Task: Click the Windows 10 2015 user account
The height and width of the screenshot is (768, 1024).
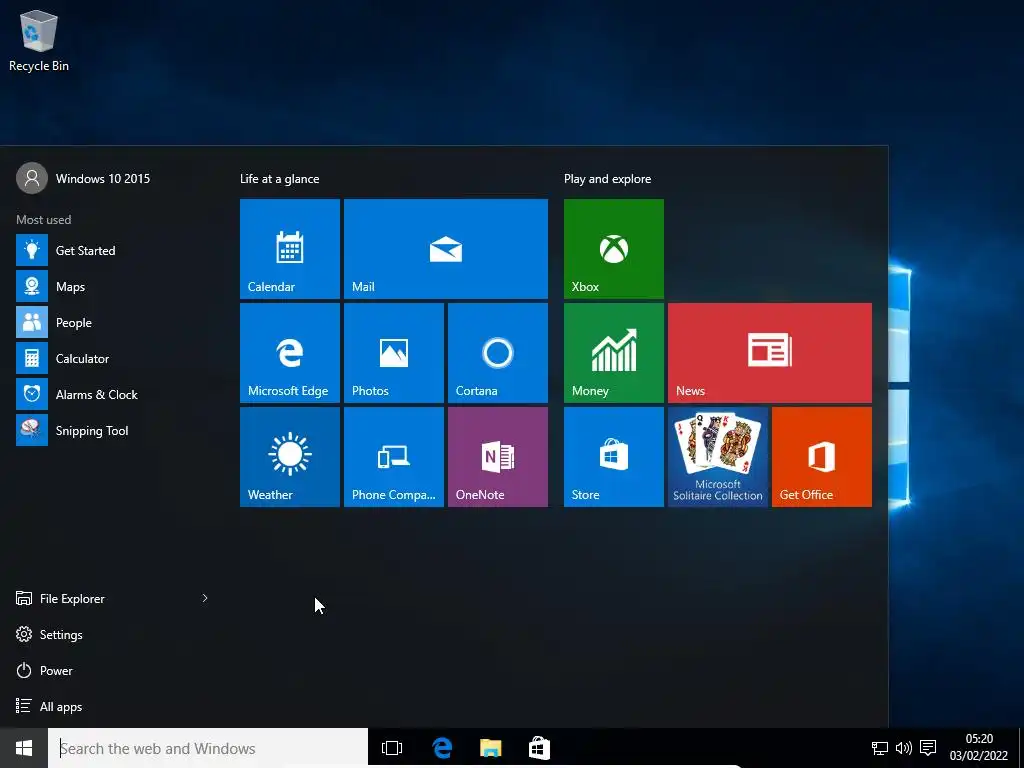Action: [x=84, y=178]
